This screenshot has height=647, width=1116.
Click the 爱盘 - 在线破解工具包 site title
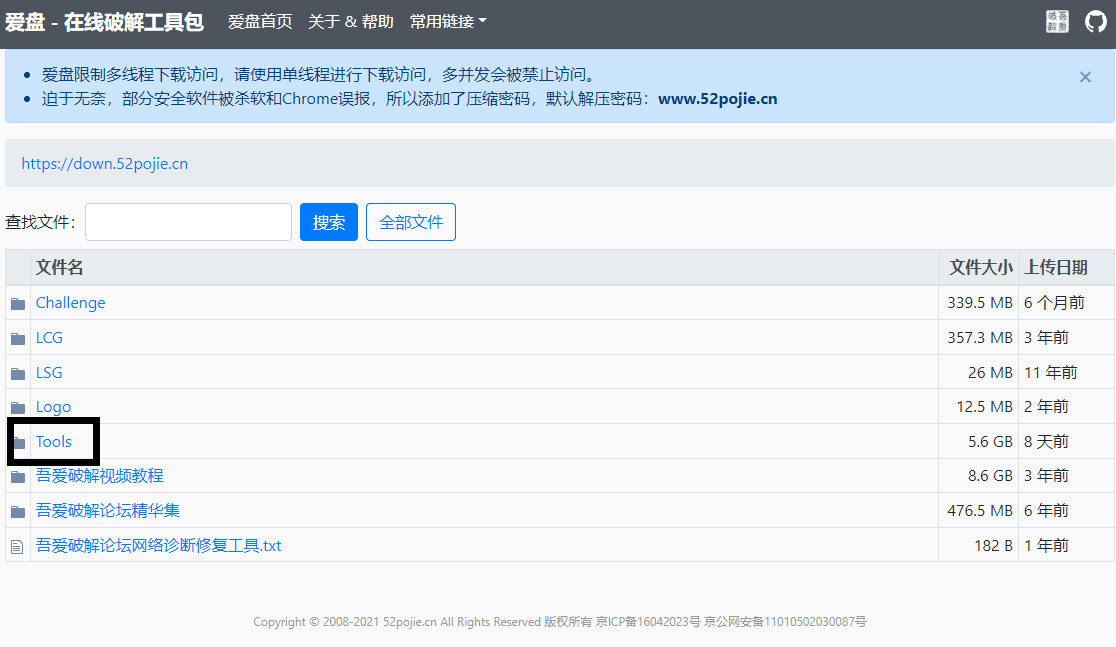point(104,22)
